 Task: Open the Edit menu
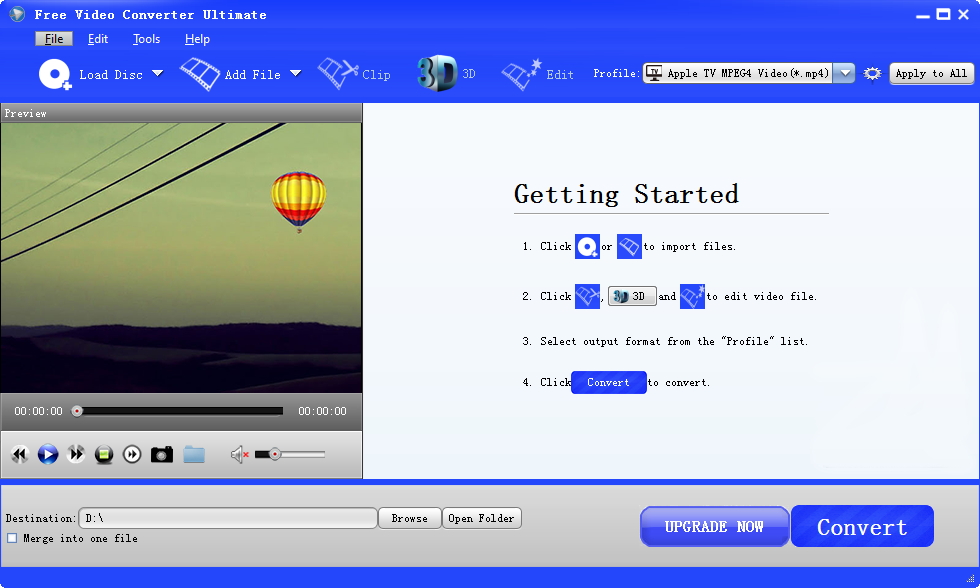97,39
